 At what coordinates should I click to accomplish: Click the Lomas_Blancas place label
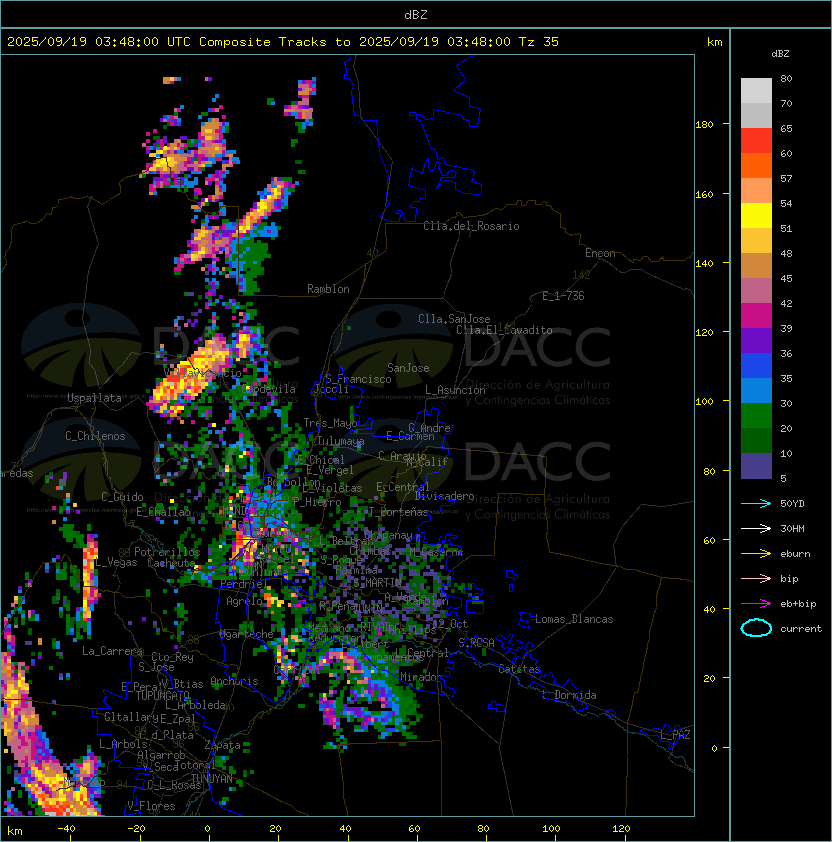(574, 619)
